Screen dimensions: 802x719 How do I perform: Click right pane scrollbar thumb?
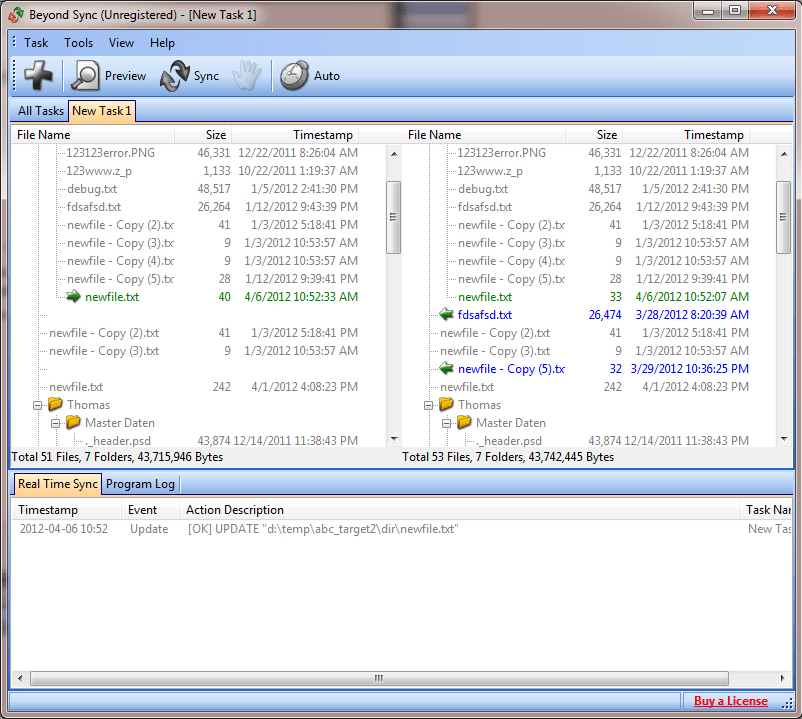pyautogui.click(x=783, y=217)
